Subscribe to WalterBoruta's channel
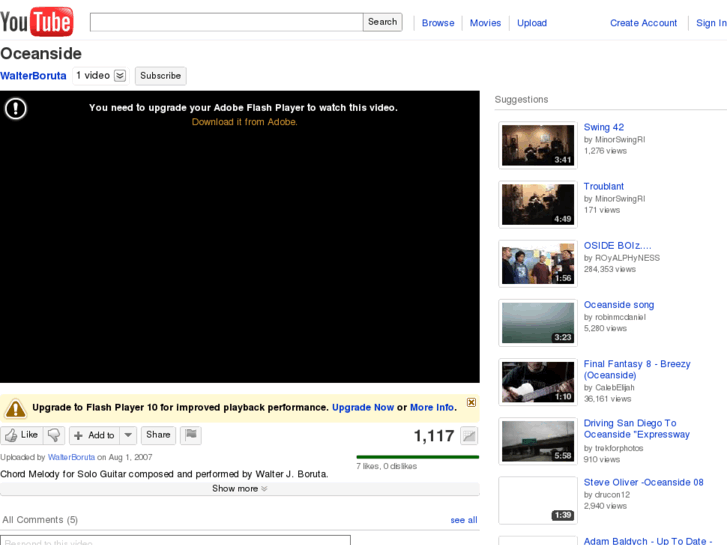This screenshot has height=545, width=727. (x=160, y=76)
